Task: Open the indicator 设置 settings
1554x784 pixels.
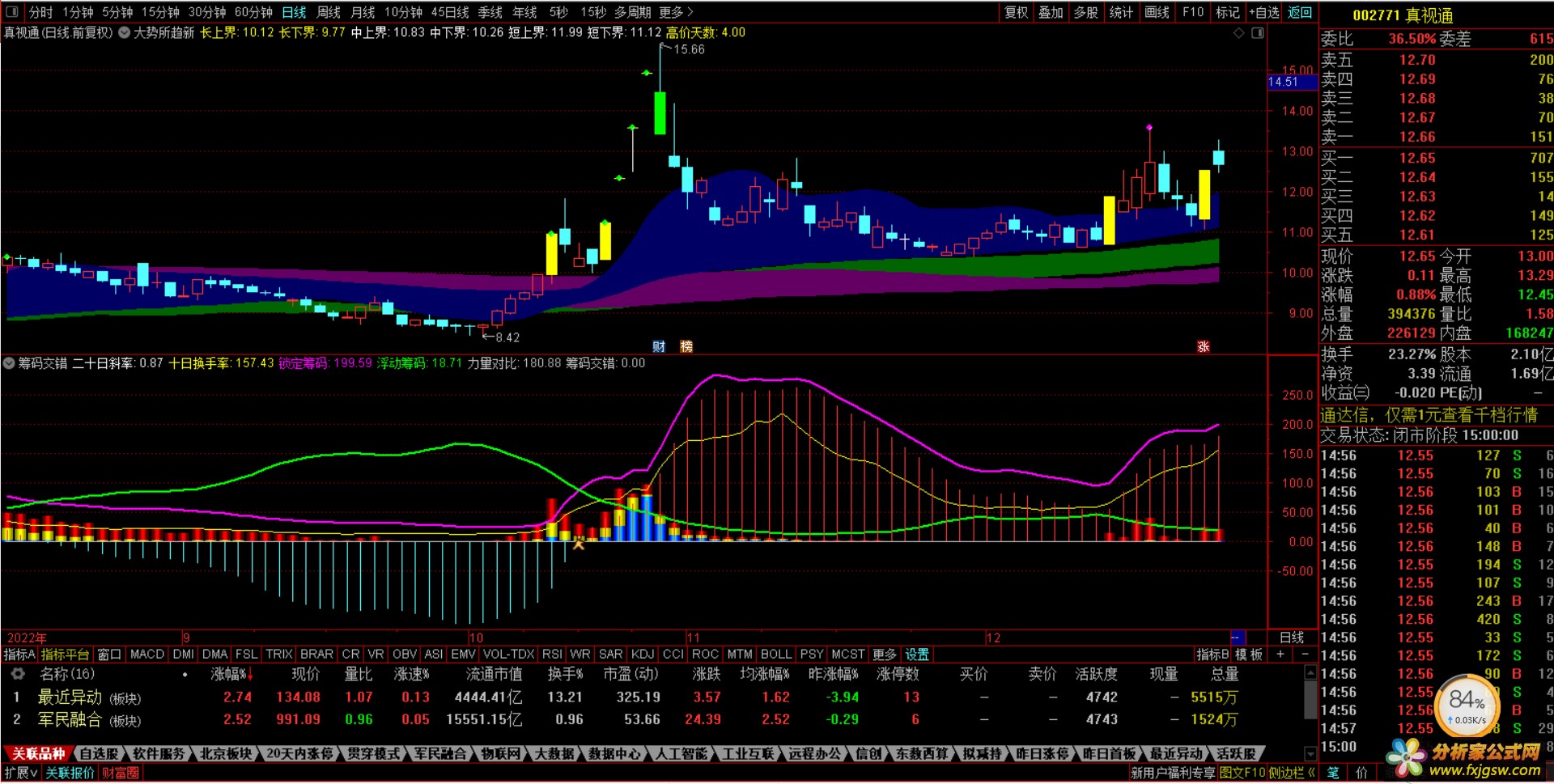Action: [917, 654]
